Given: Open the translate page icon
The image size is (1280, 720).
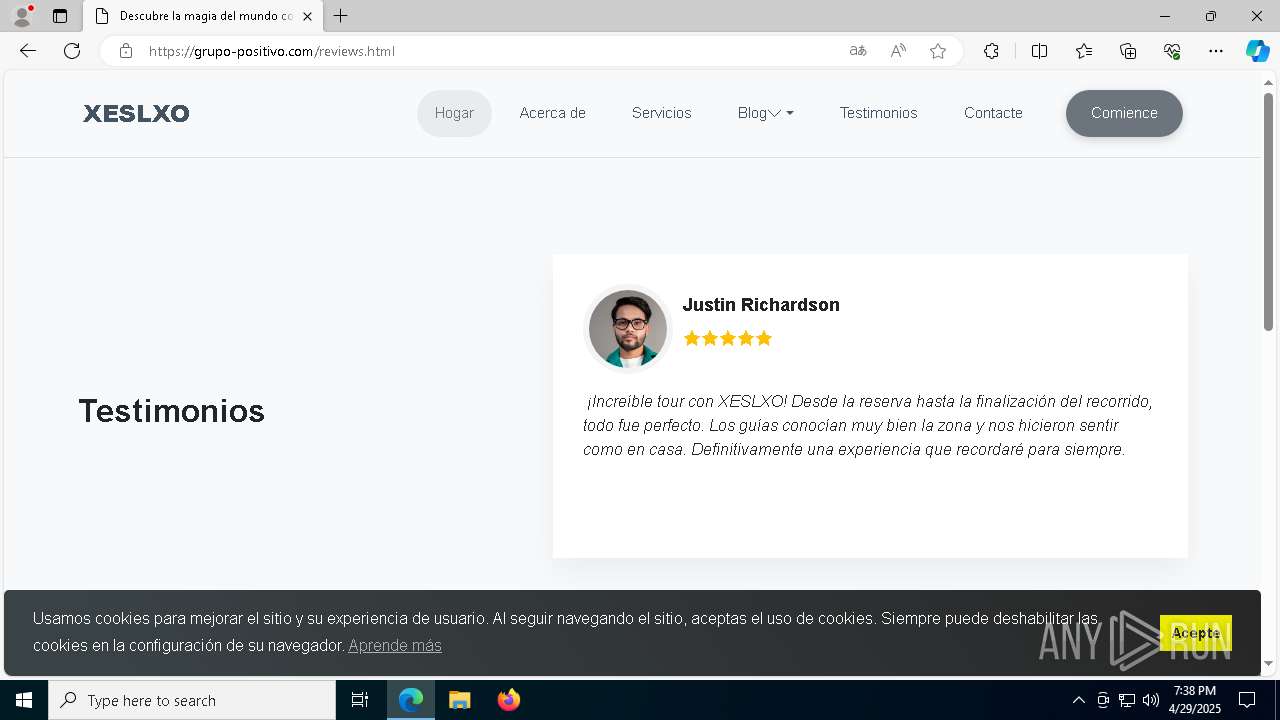Looking at the screenshot, I should [858, 51].
